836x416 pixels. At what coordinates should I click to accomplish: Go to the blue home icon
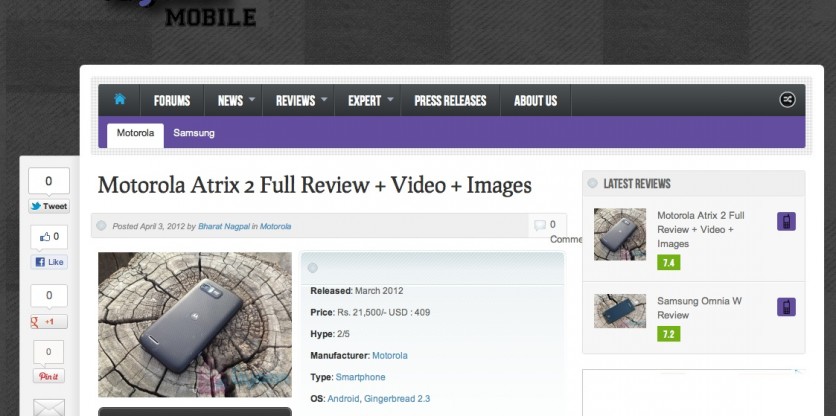(x=119, y=99)
